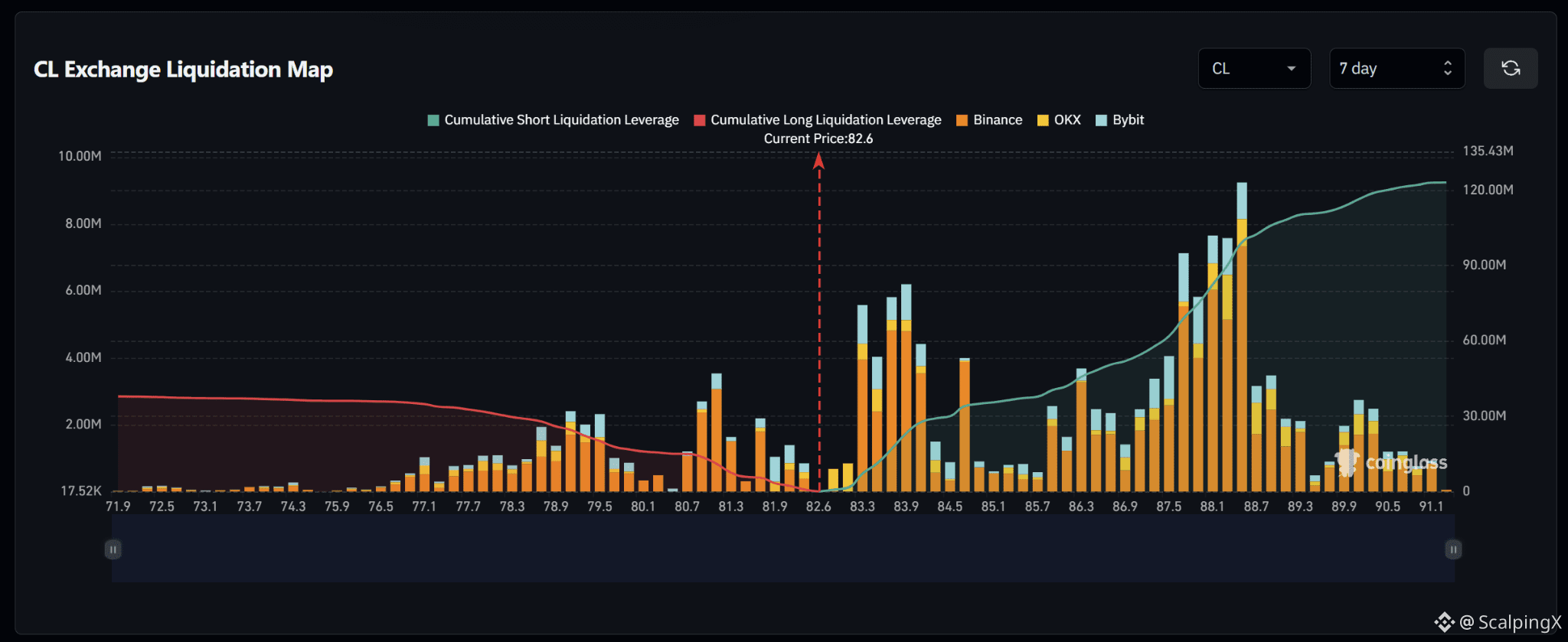Click the 88.7 price axis label
The image size is (1568, 642).
tap(1256, 507)
